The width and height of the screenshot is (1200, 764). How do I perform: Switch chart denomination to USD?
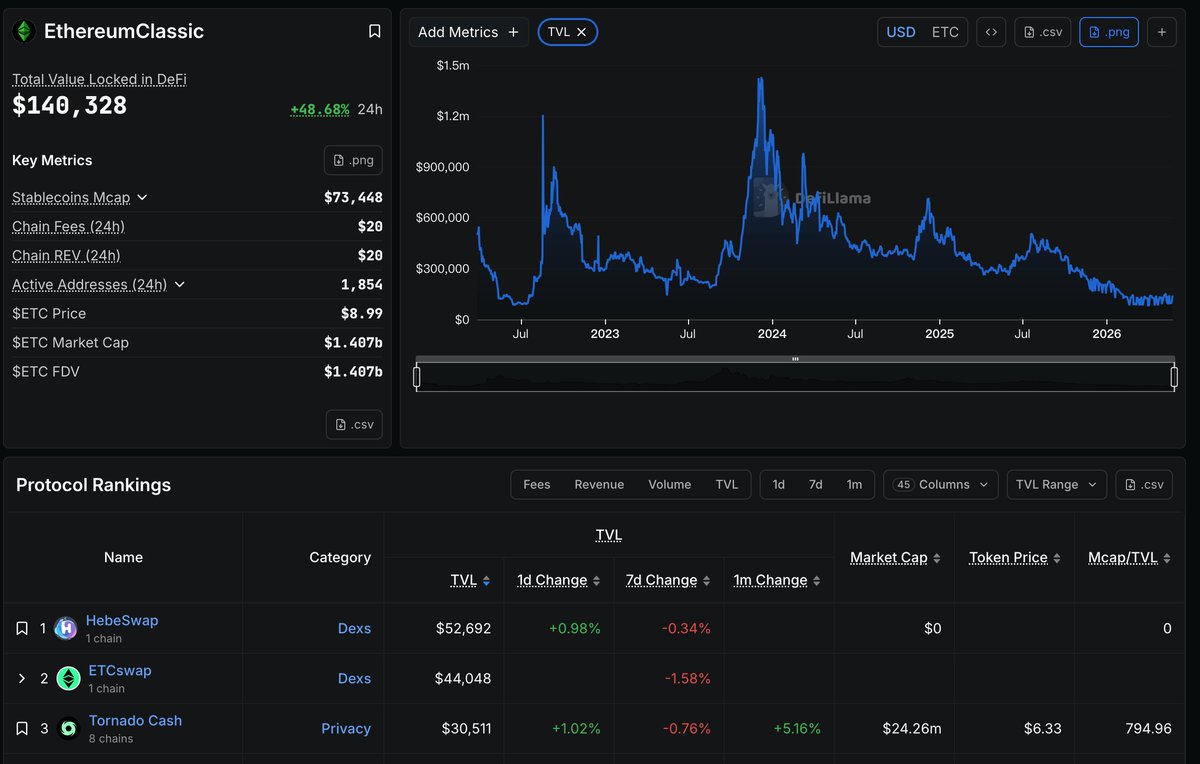[x=901, y=32]
